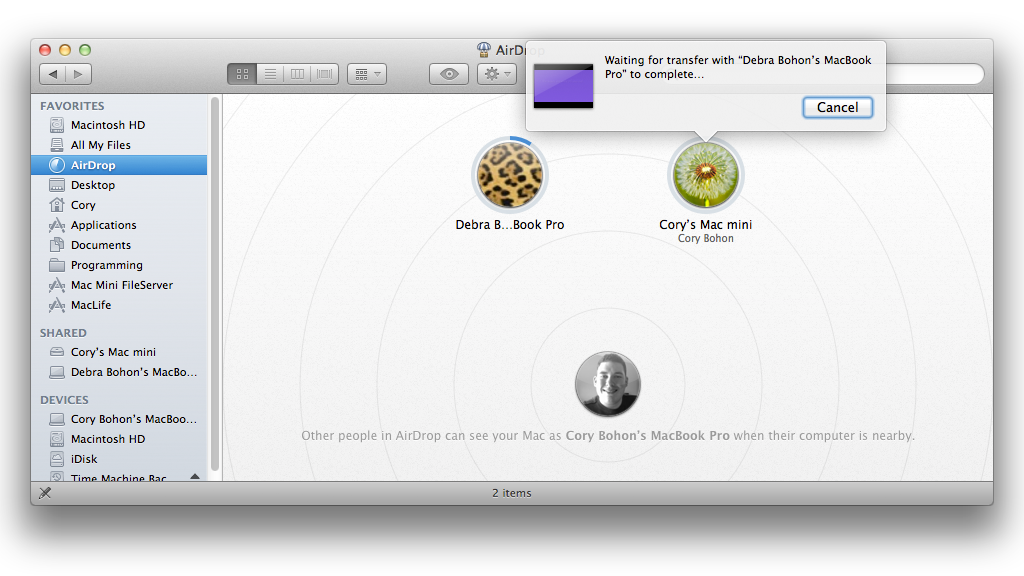
Task: Click the customize toolbar icon in status bar
Action: click(x=45, y=493)
